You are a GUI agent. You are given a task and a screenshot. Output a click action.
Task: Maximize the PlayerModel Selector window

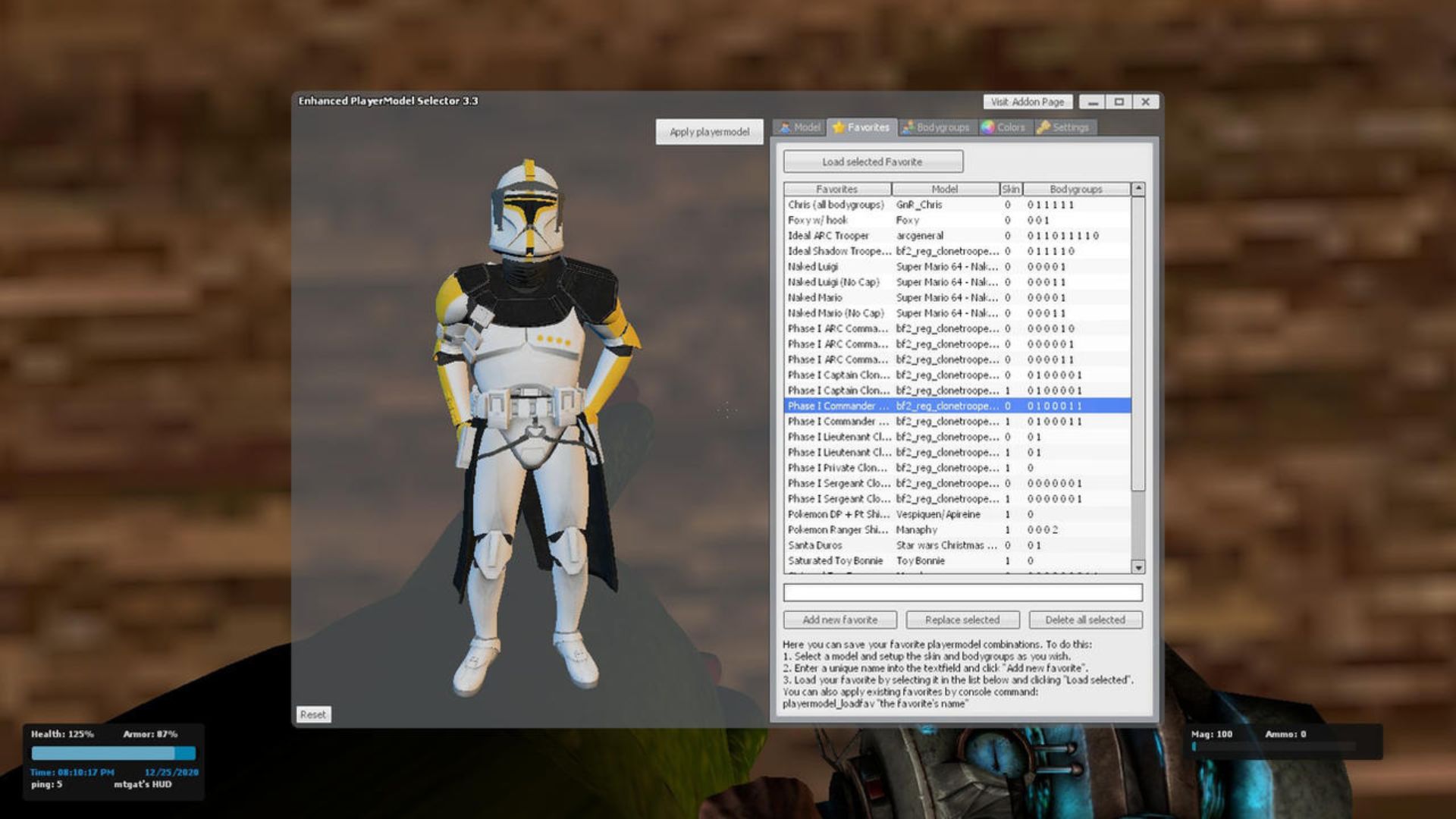1119,102
